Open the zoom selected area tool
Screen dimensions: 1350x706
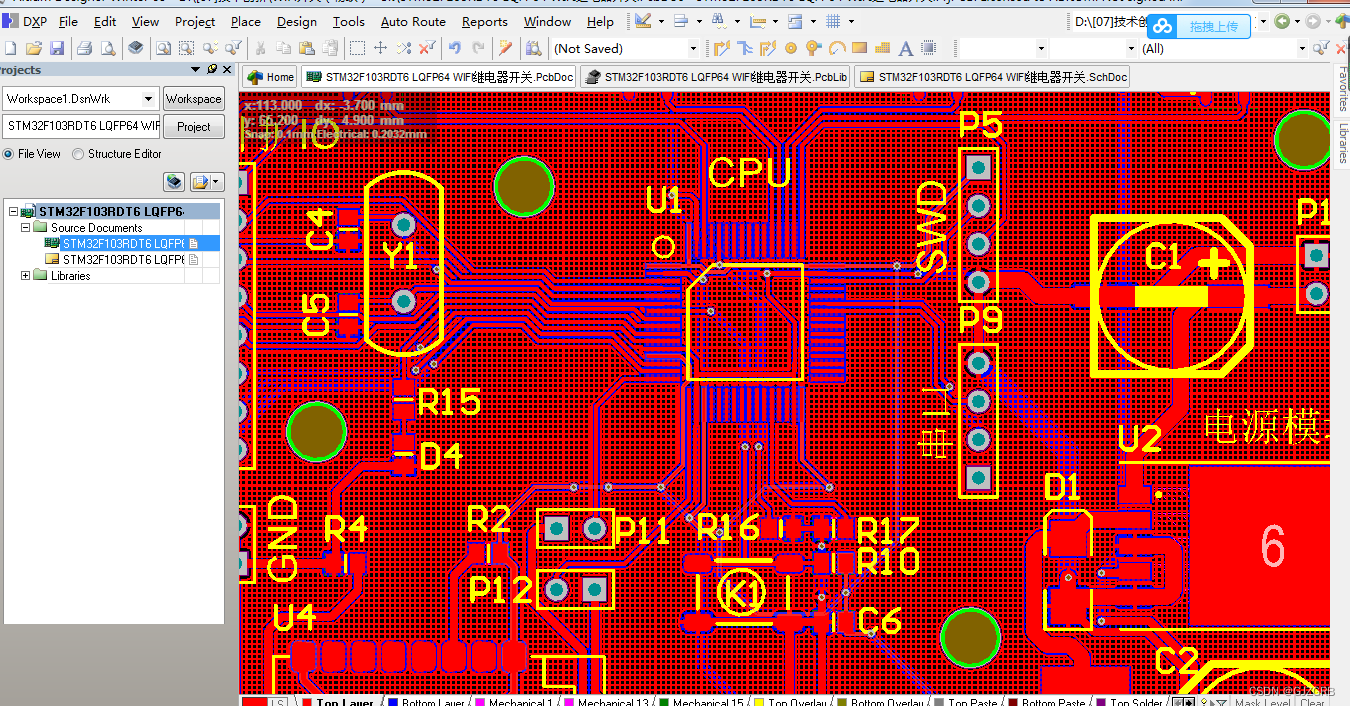pyautogui.click(x=185, y=47)
